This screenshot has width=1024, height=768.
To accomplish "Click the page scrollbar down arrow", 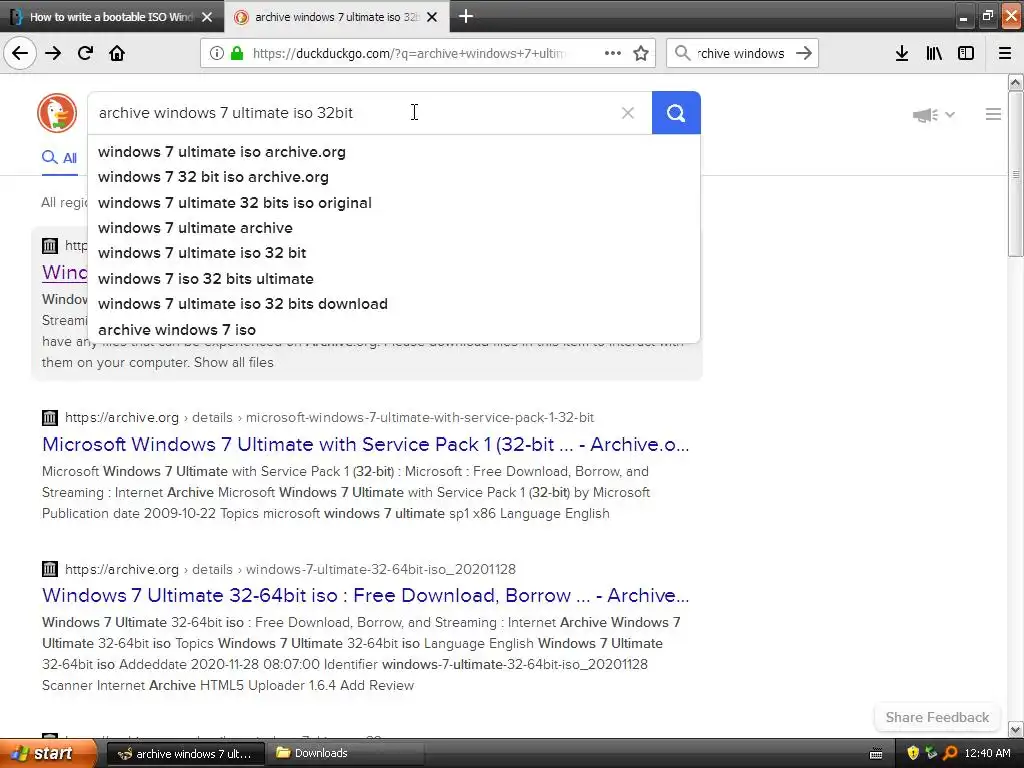I will (1016, 729).
